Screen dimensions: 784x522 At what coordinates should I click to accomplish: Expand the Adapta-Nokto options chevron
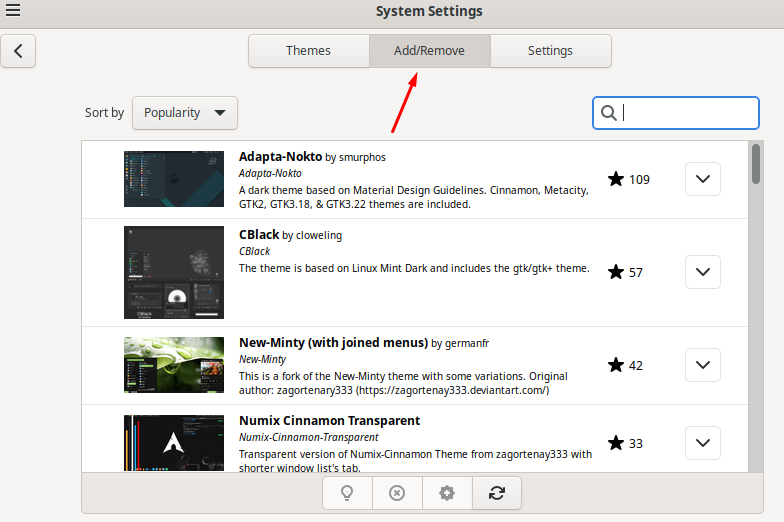[702, 179]
